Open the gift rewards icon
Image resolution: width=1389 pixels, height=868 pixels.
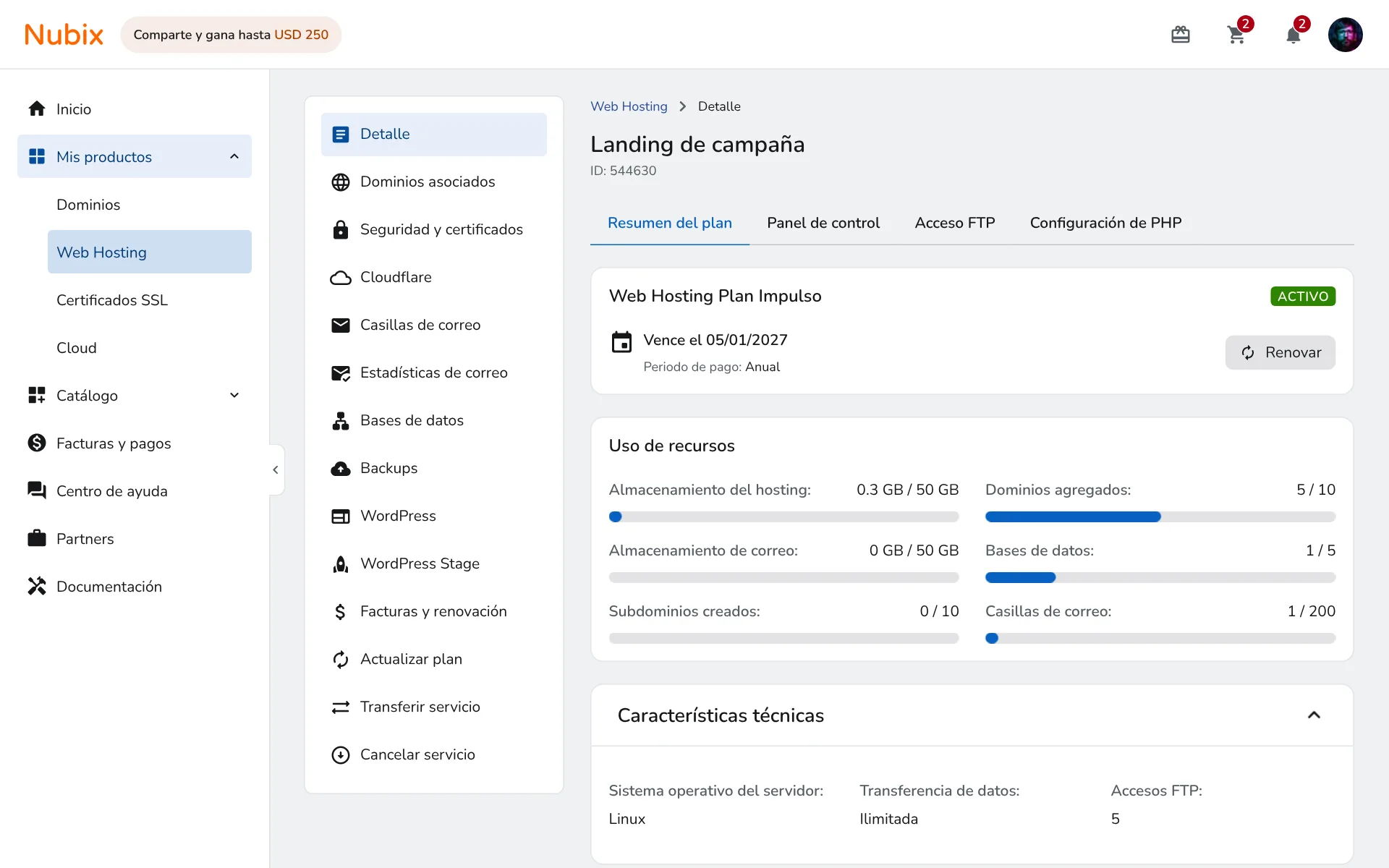[1180, 35]
